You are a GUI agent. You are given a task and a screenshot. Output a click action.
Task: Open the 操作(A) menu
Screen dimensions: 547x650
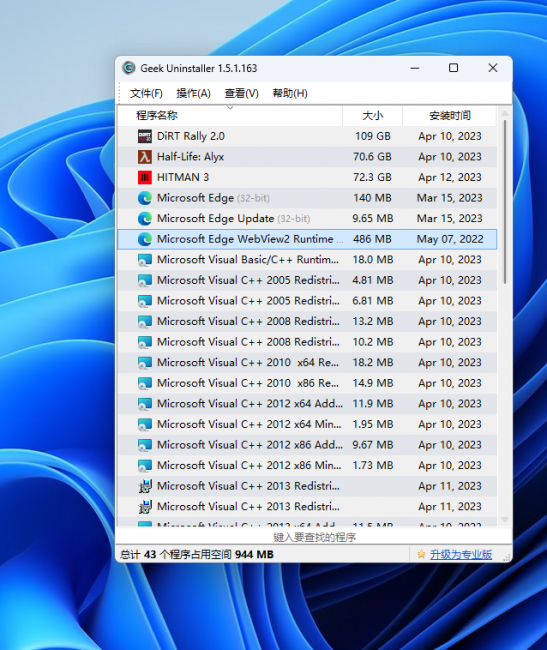(193, 93)
